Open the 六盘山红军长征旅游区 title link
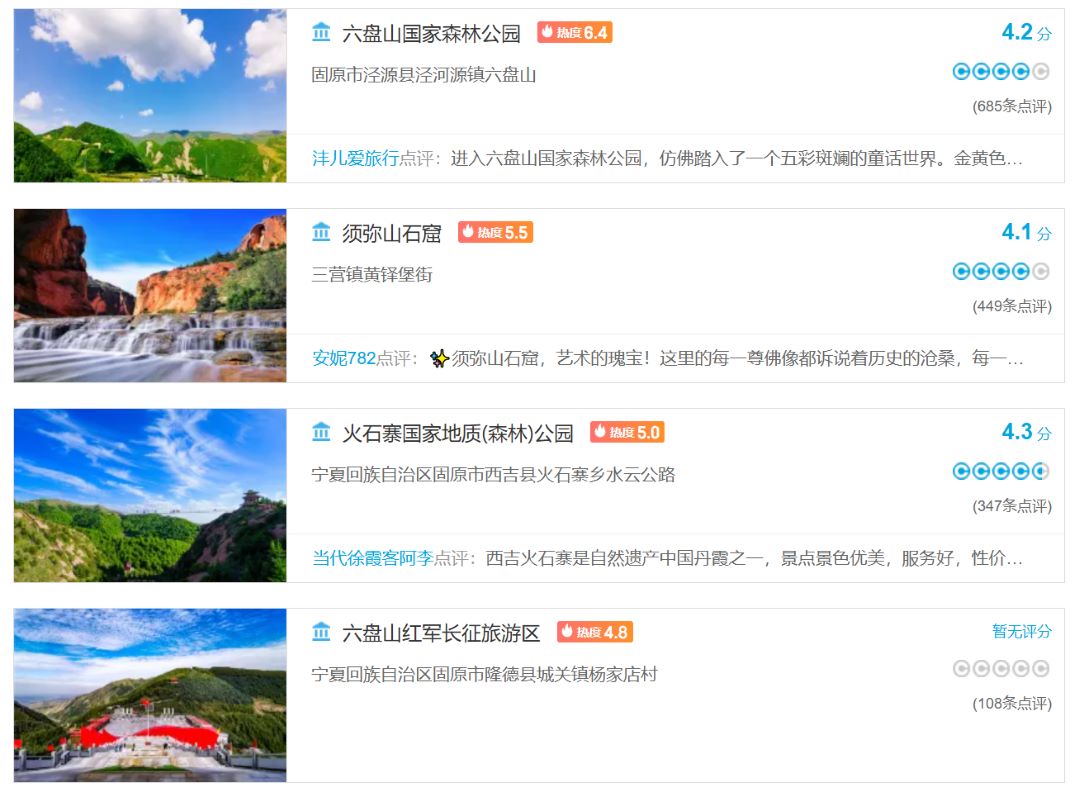The width and height of the screenshot is (1080, 788). click(441, 633)
